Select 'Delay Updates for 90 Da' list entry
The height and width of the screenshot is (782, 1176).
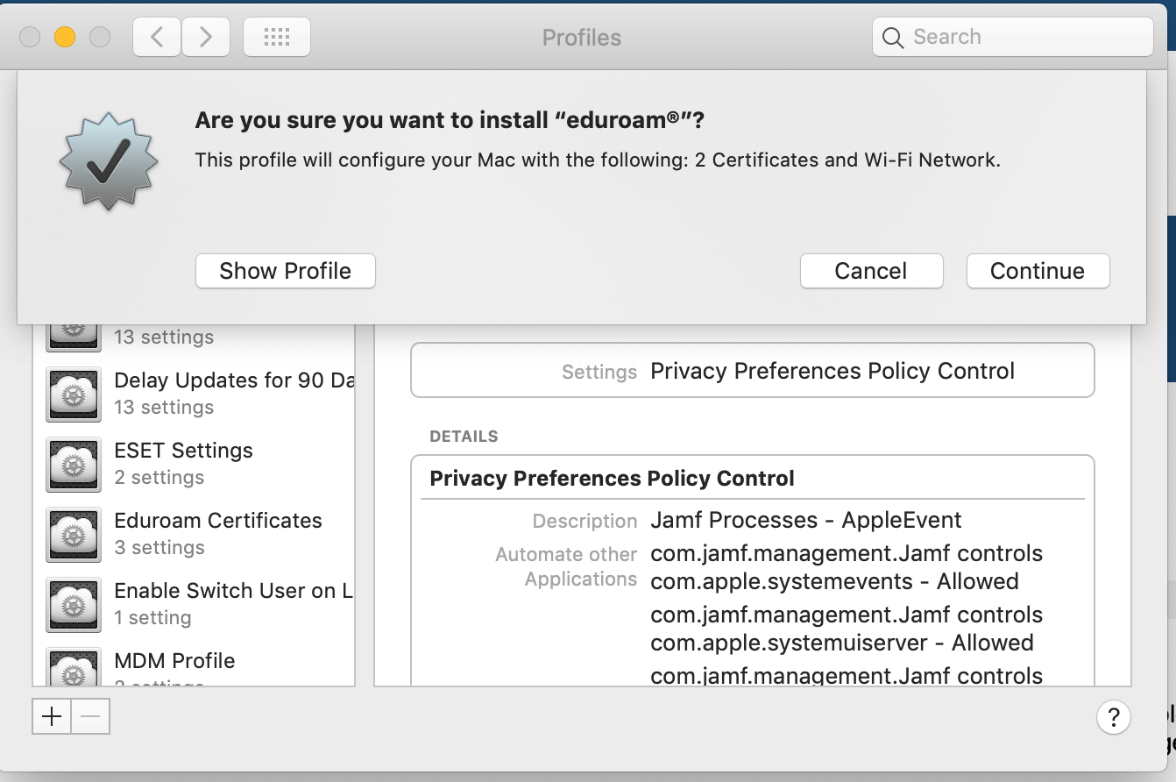194,394
